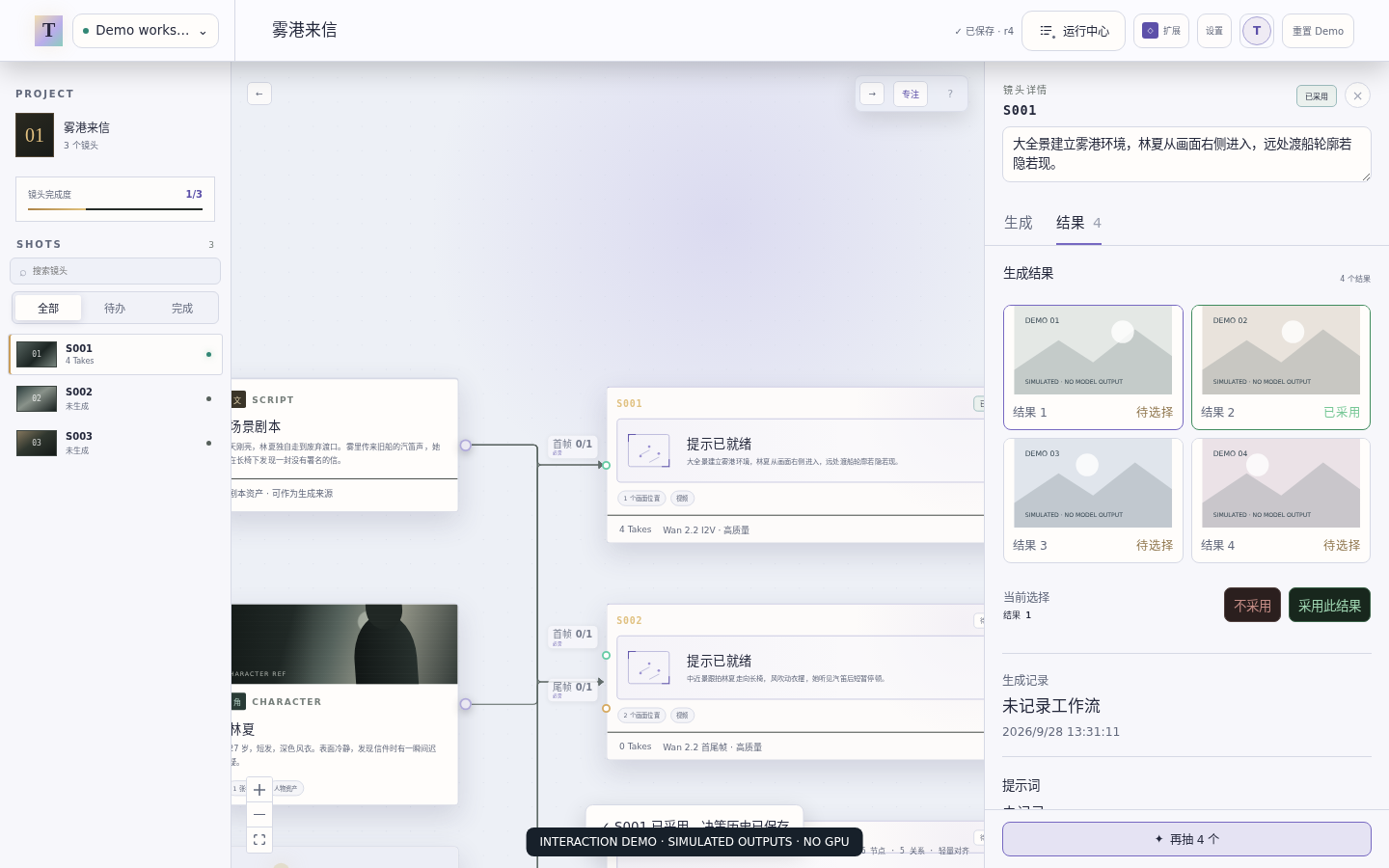This screenshot has width=1389, height=868.
Task: Open the question mark help button
Action: (950, 94)
